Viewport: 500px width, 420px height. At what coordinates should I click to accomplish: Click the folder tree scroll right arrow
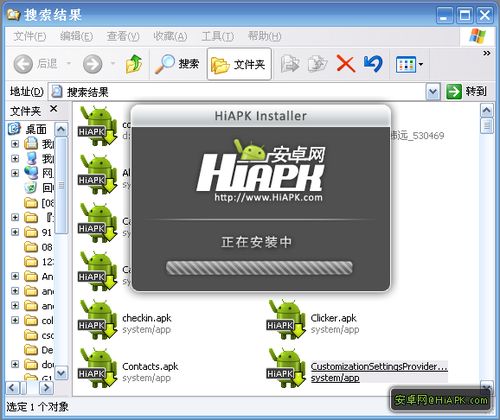46,388
